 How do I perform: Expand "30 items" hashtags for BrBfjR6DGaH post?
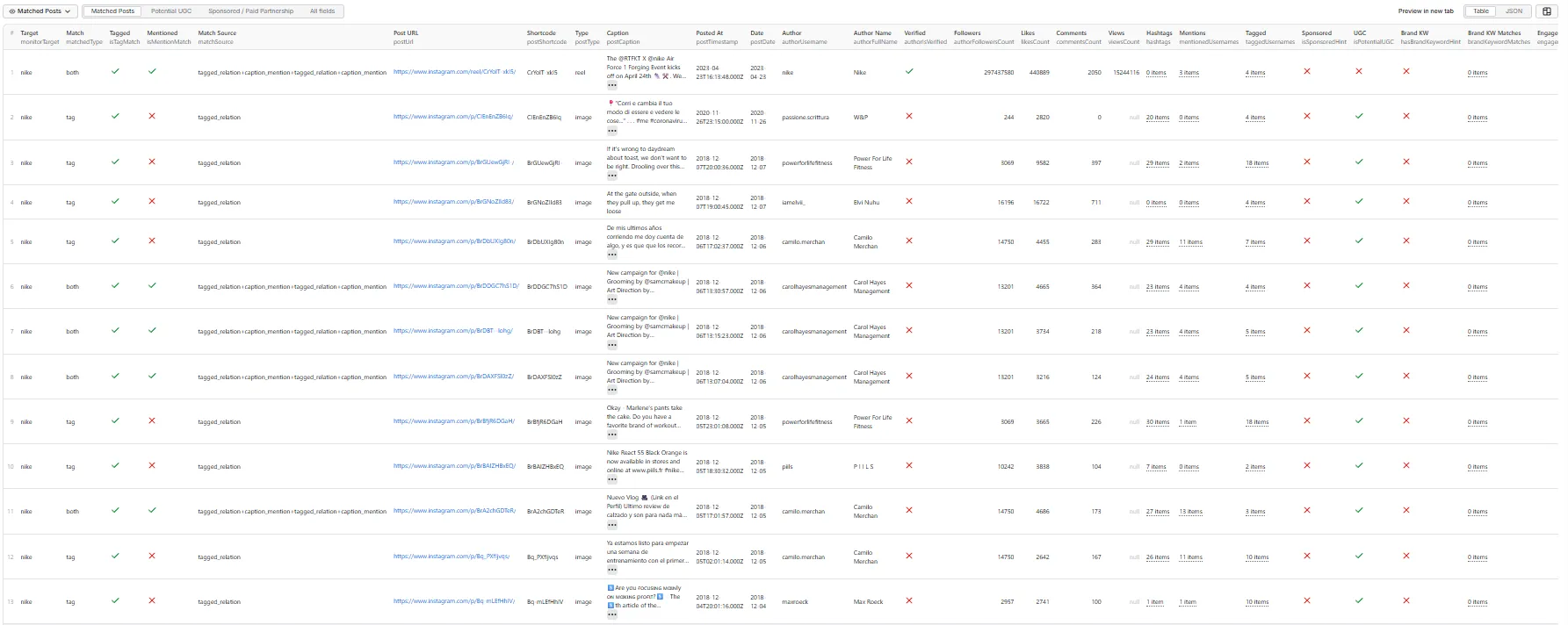[1157, 422]
